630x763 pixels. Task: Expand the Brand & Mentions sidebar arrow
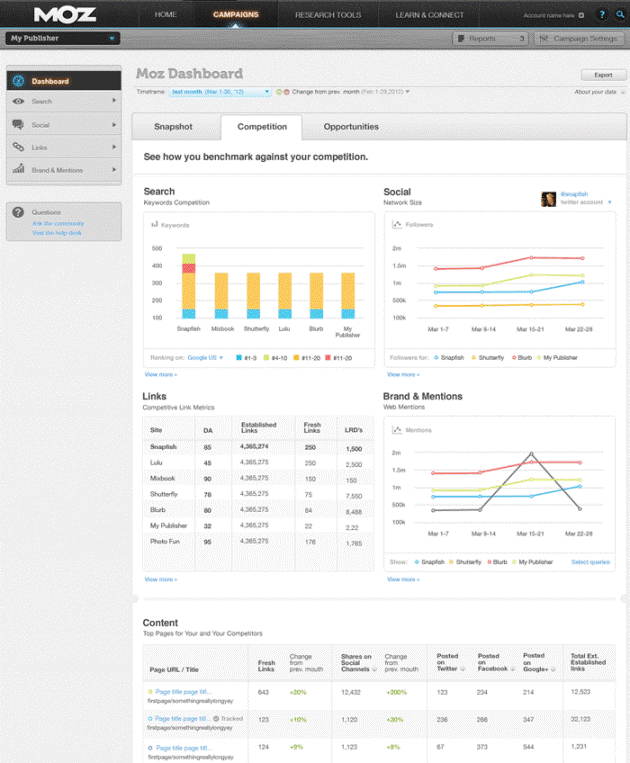[x=114, y=169]
